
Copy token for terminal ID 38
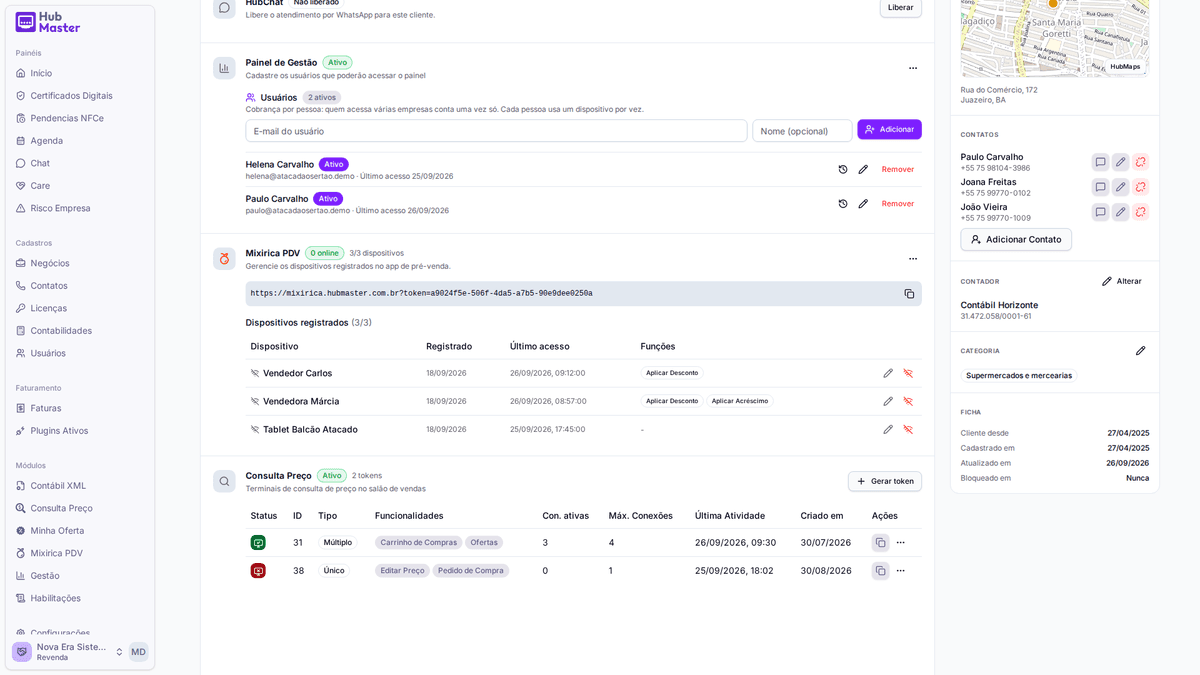coord(880,570)
